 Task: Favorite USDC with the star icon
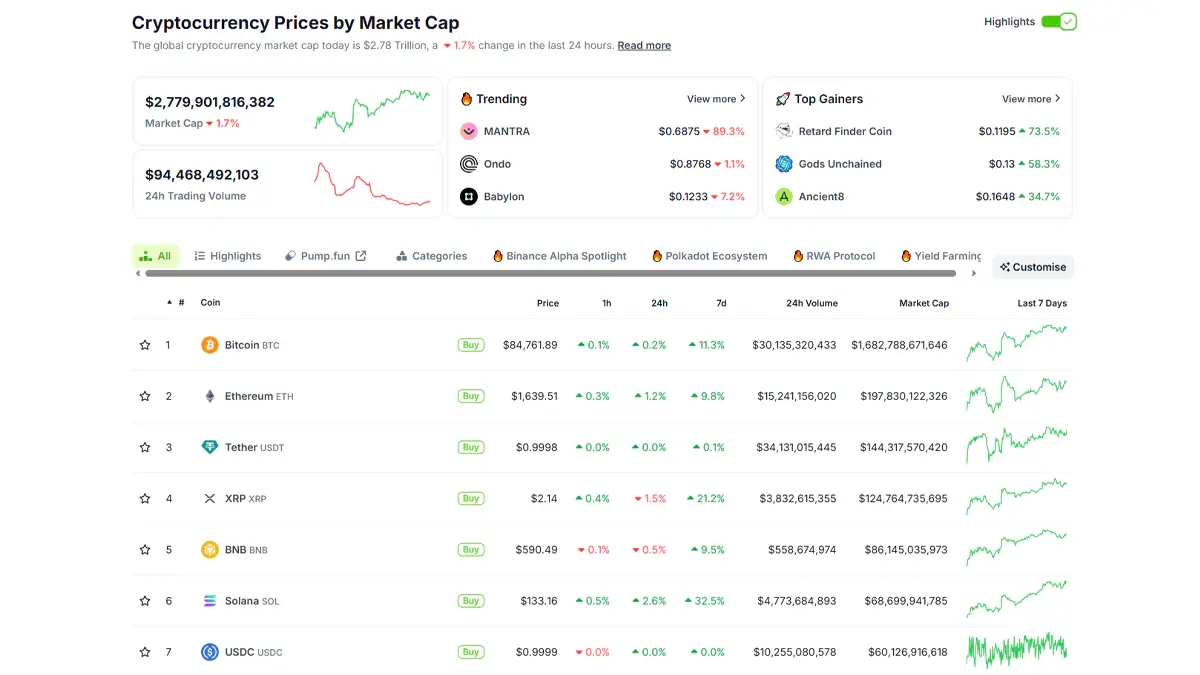145,652
